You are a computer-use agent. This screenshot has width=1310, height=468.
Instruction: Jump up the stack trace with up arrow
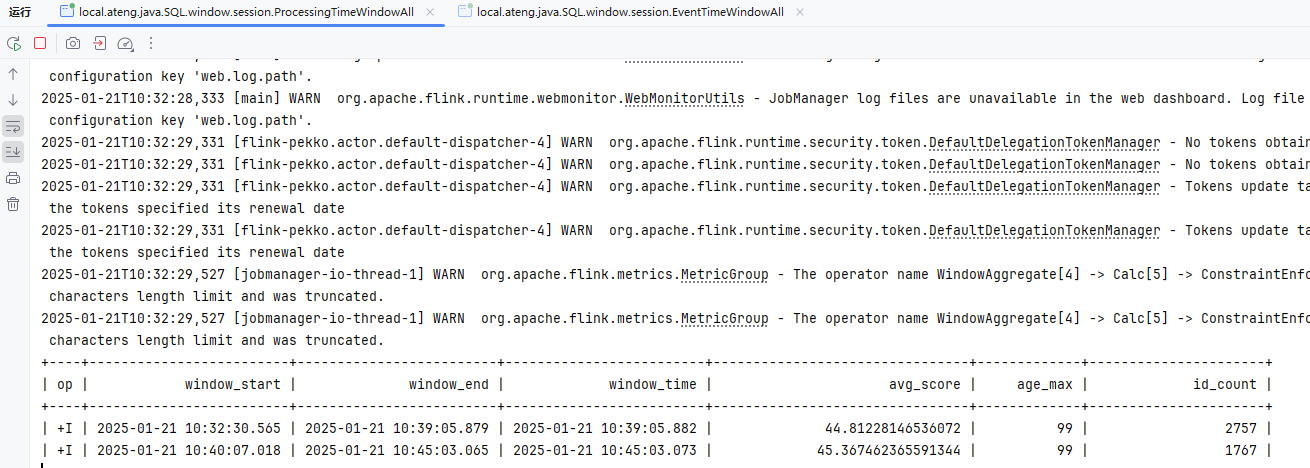13,74
